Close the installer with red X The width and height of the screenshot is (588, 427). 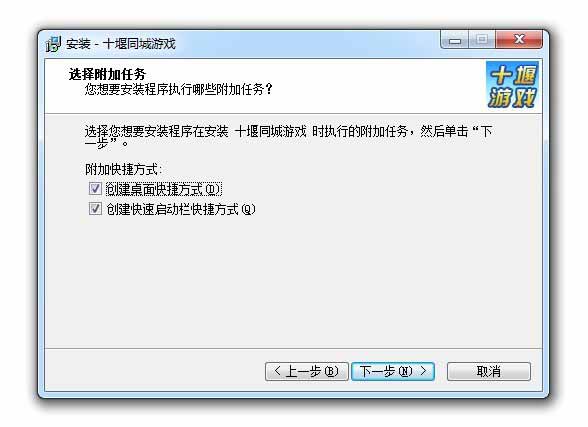(x=519, y=39)
